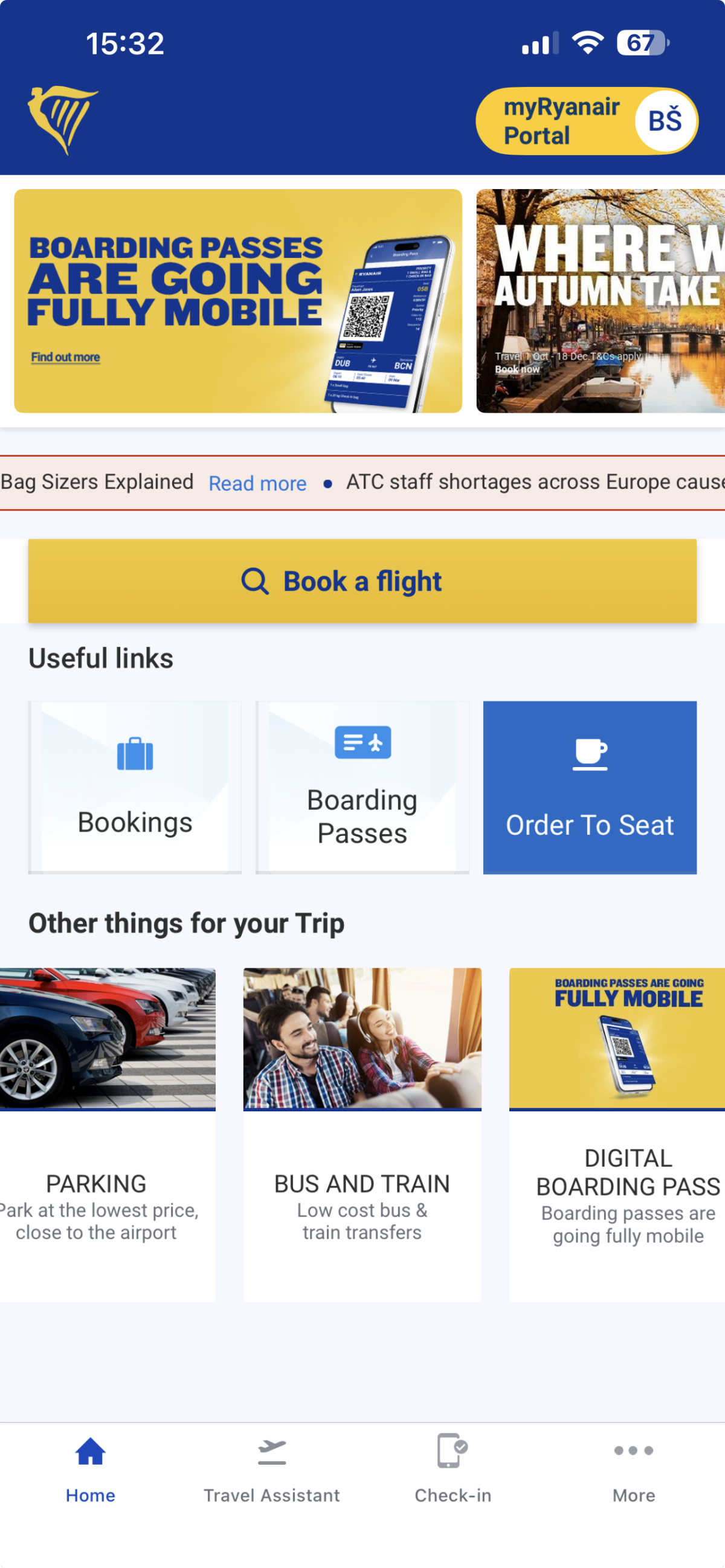Tap the More three-dots icon
This screenshot has width=725, height=1568.
tap(633, 1451)
